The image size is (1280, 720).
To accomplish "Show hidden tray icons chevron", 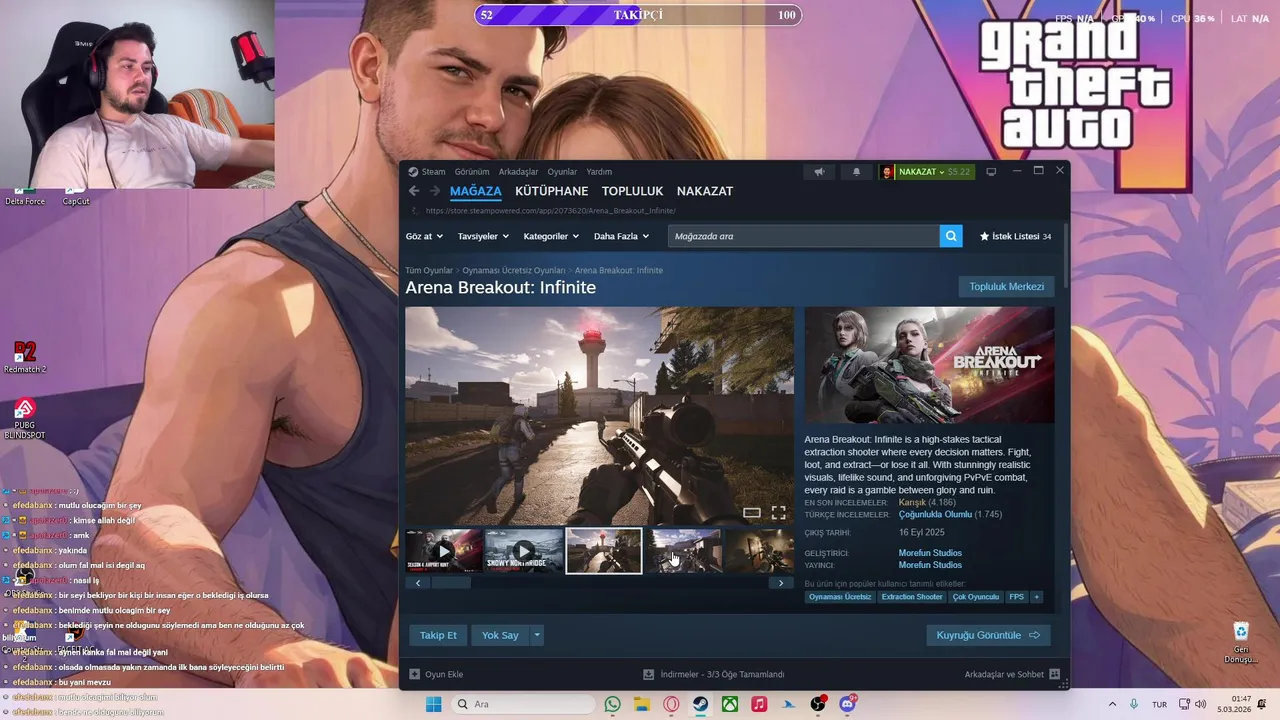I will pos(1112,704).
